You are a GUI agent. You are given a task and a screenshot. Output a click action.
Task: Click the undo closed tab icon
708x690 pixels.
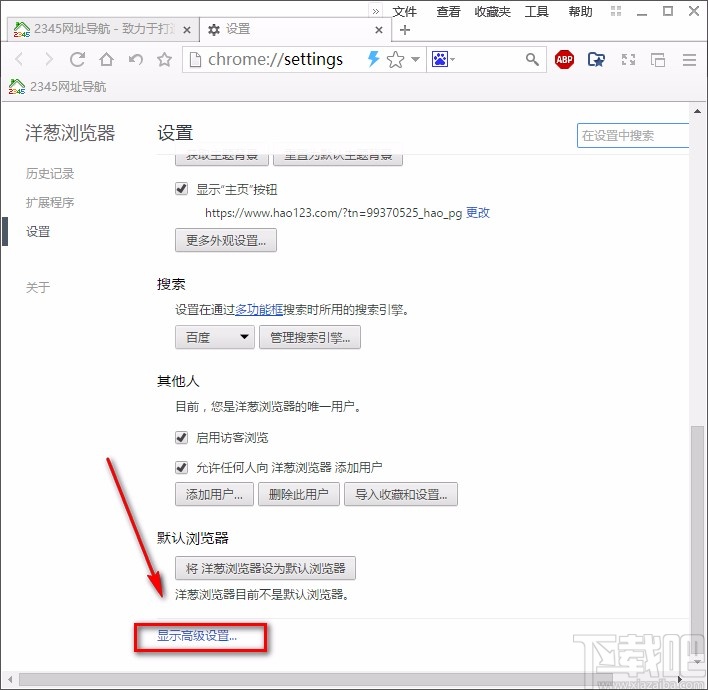point(135,59)
